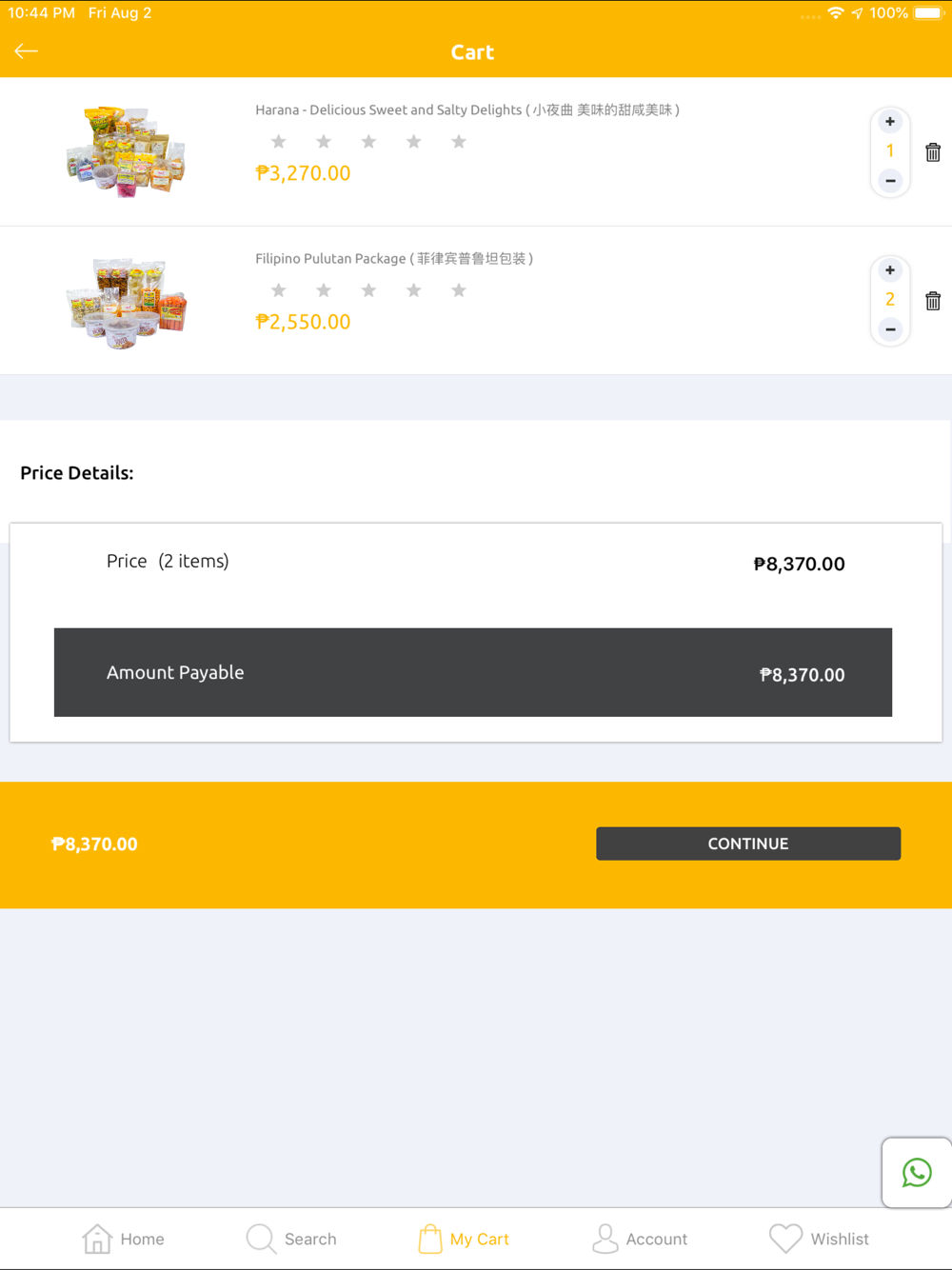Viewport: 952px width, 1270px height.
Task: Select the My Cart tab
Action: pos(464,1239)
